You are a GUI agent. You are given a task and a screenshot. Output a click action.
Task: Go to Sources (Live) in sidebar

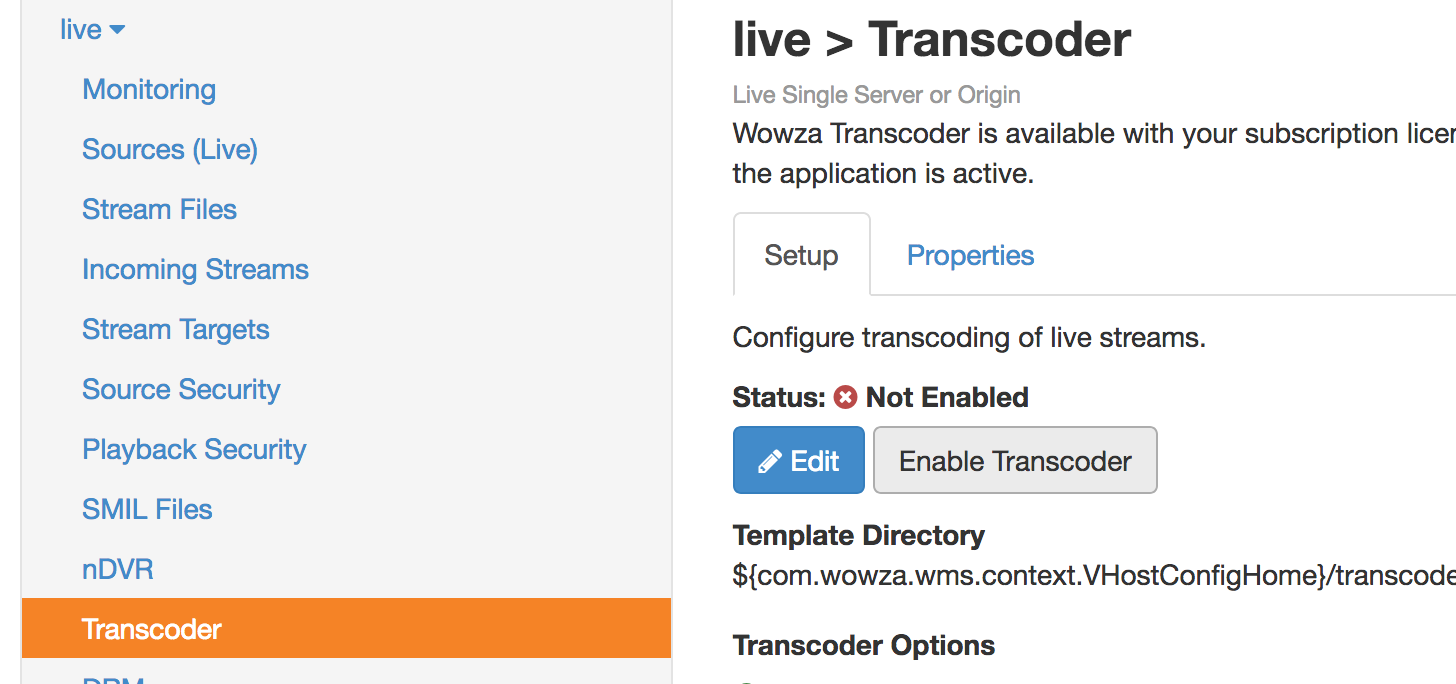point(170,150)
